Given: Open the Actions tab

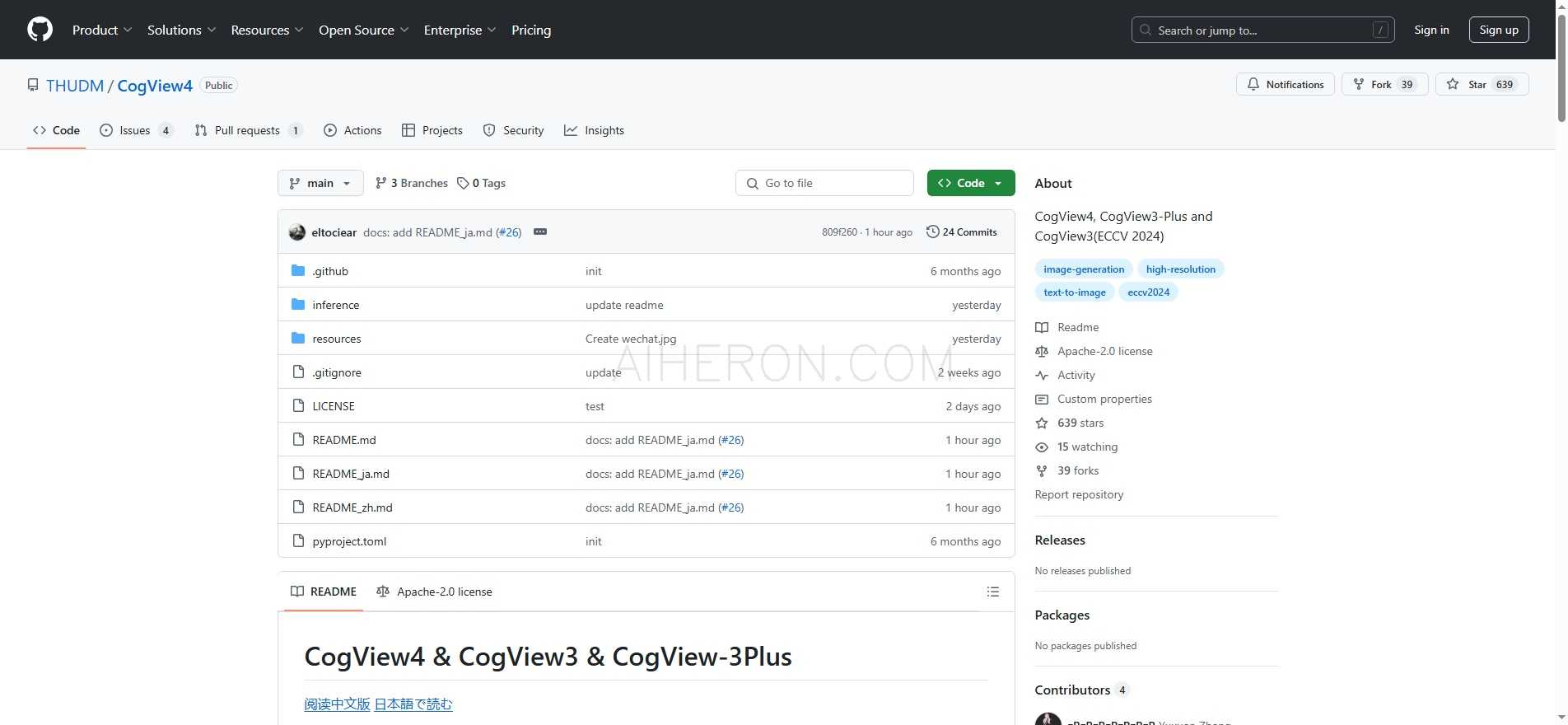Looking at the screenshot, I should click(352, 130).
